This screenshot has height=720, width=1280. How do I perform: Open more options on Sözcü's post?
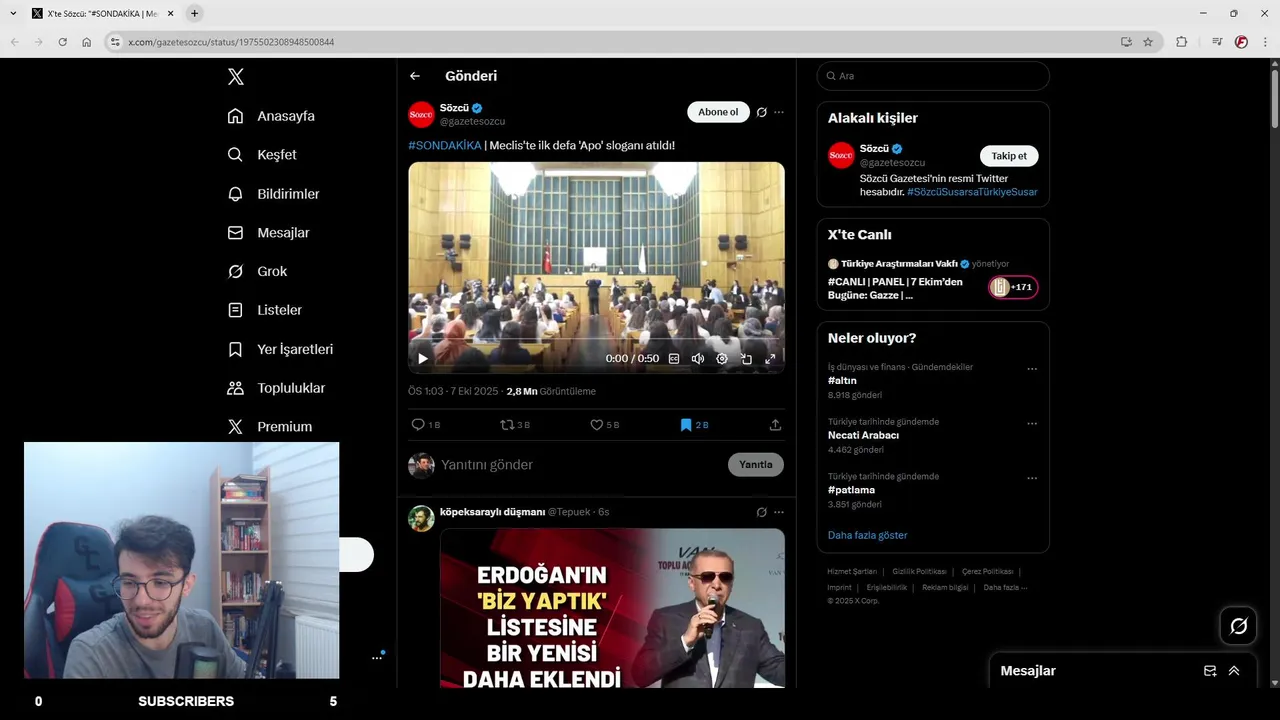coord(779,112)
